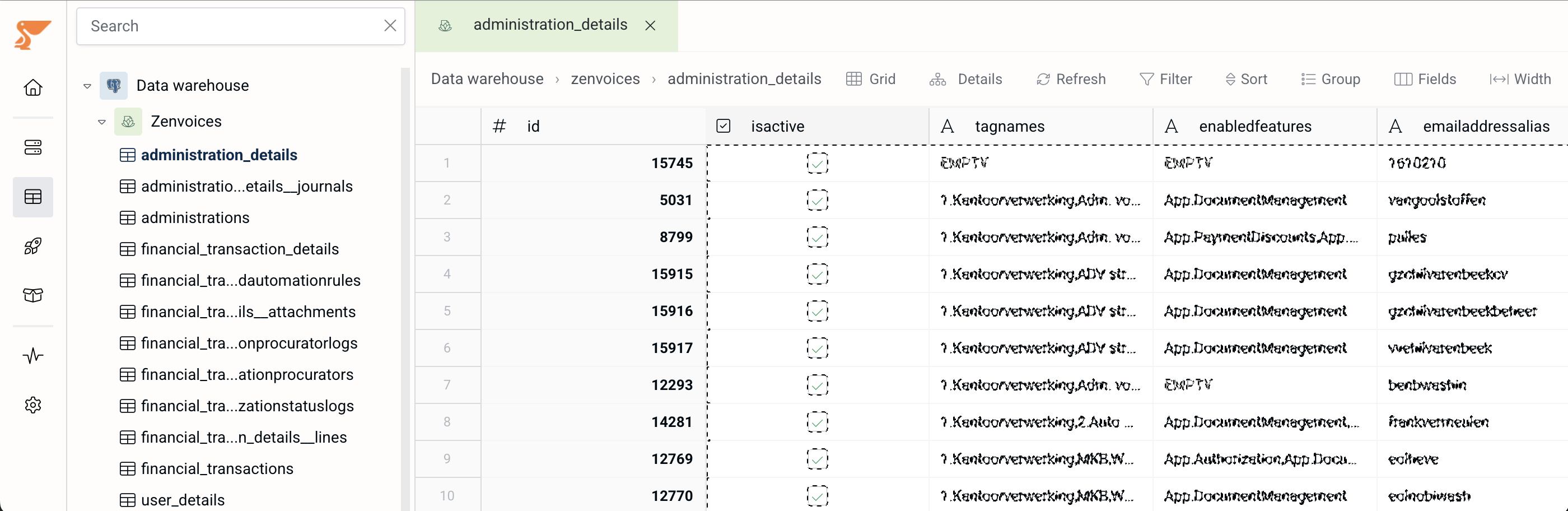This screenshot has width=1568, height=511.
Task: Open the administrations table in the tree
Action: point(195,217)
